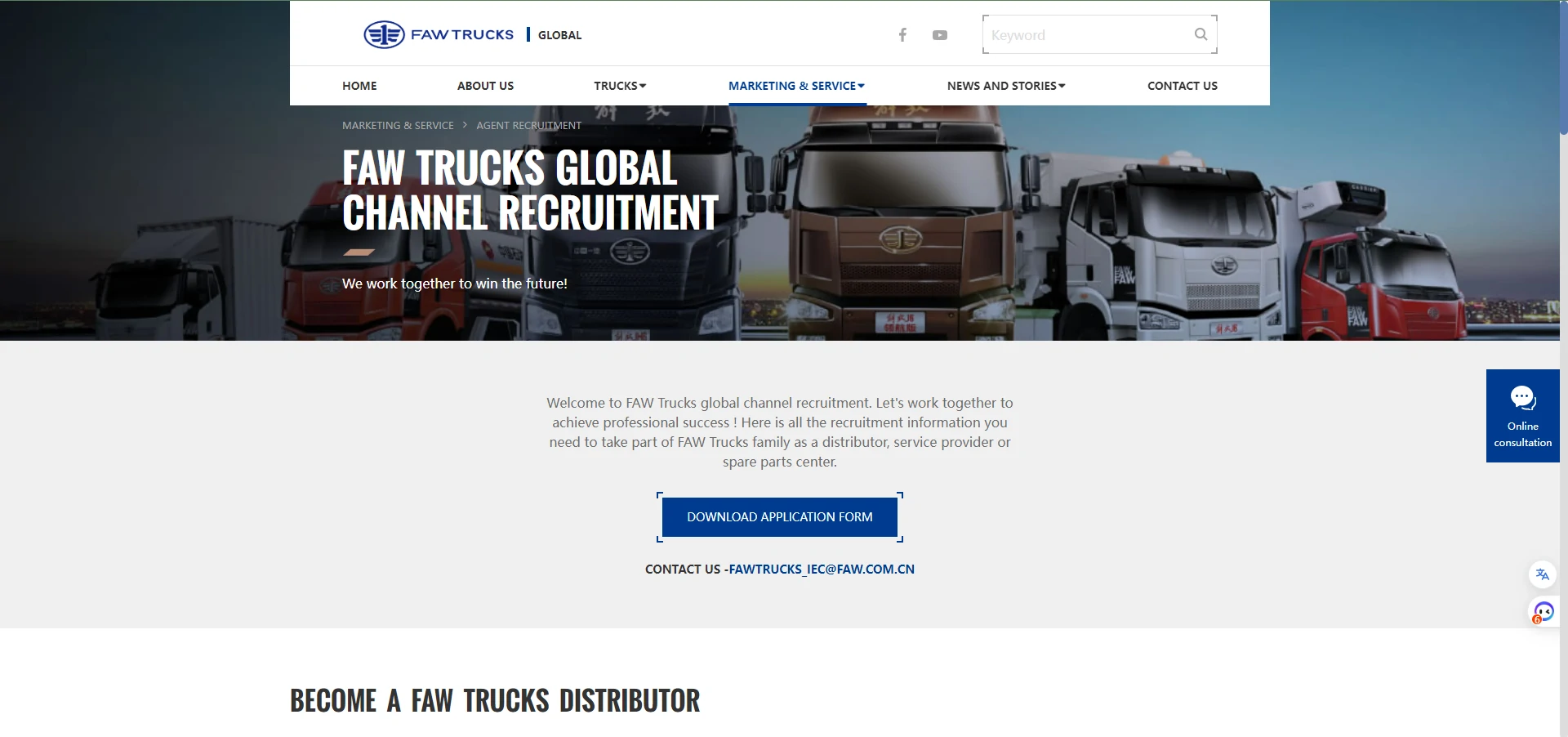Open ABOUT US menu item
Viewport: 1568px width, 737px height.
pyautogui.click(x=485, y=86)
